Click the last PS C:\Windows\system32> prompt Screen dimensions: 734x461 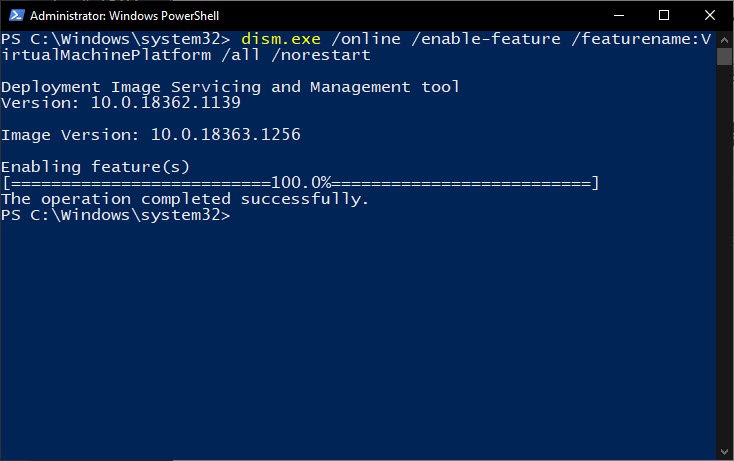[x=116, y=215]
